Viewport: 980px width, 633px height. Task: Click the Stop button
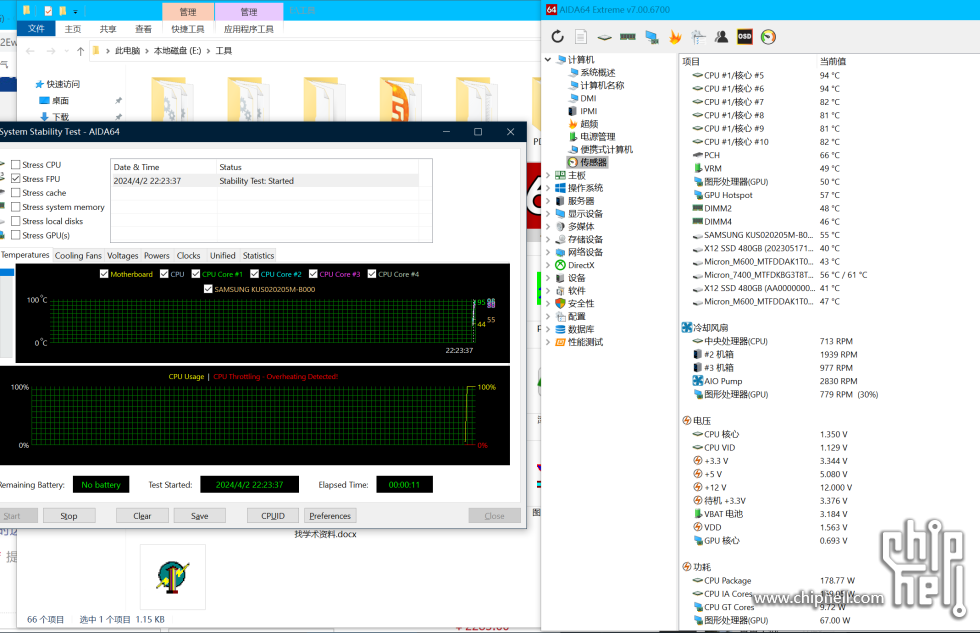(x=69, y=516)
